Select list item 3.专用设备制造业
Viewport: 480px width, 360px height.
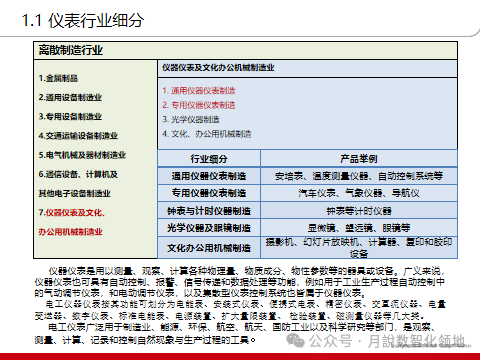point(70,117)
